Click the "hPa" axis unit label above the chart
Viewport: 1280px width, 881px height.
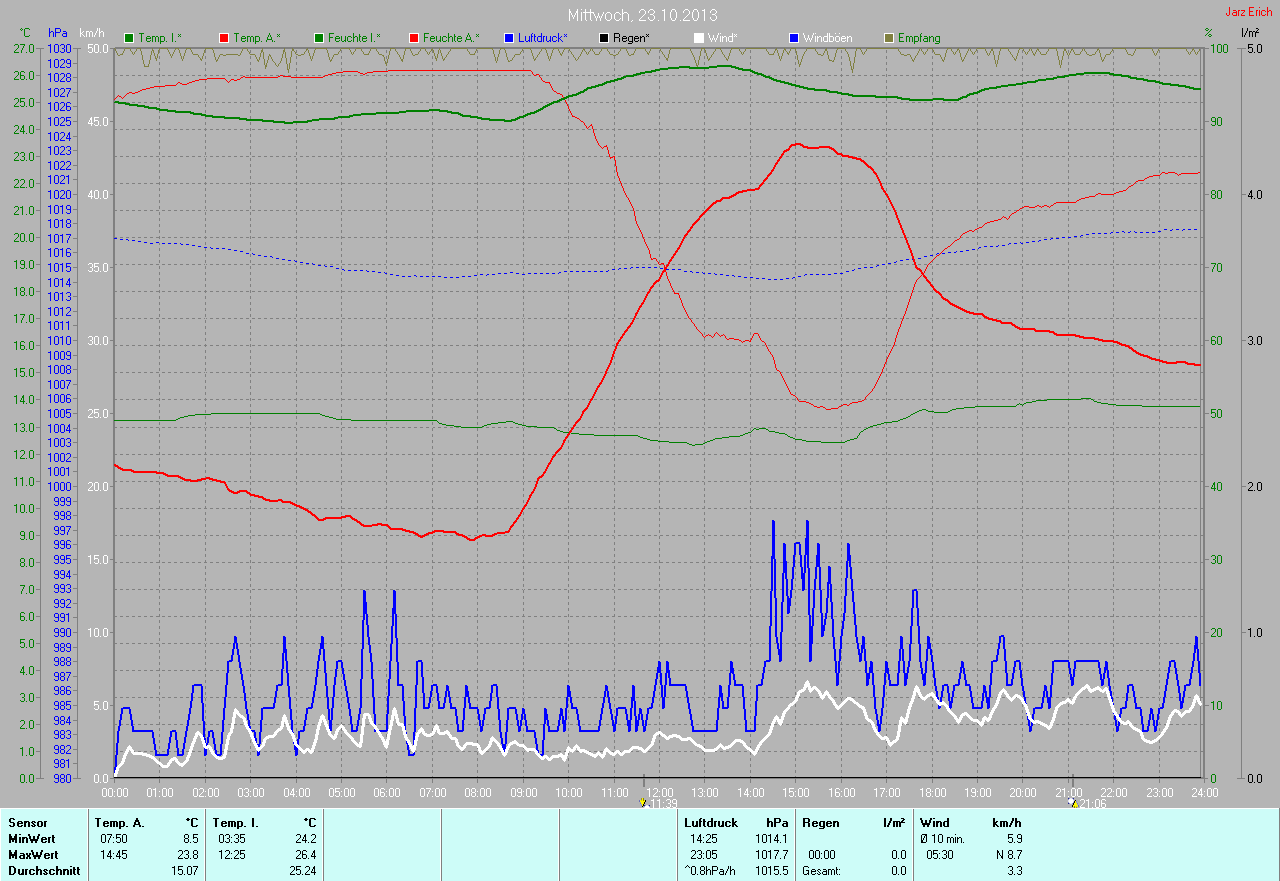(57, 33)
